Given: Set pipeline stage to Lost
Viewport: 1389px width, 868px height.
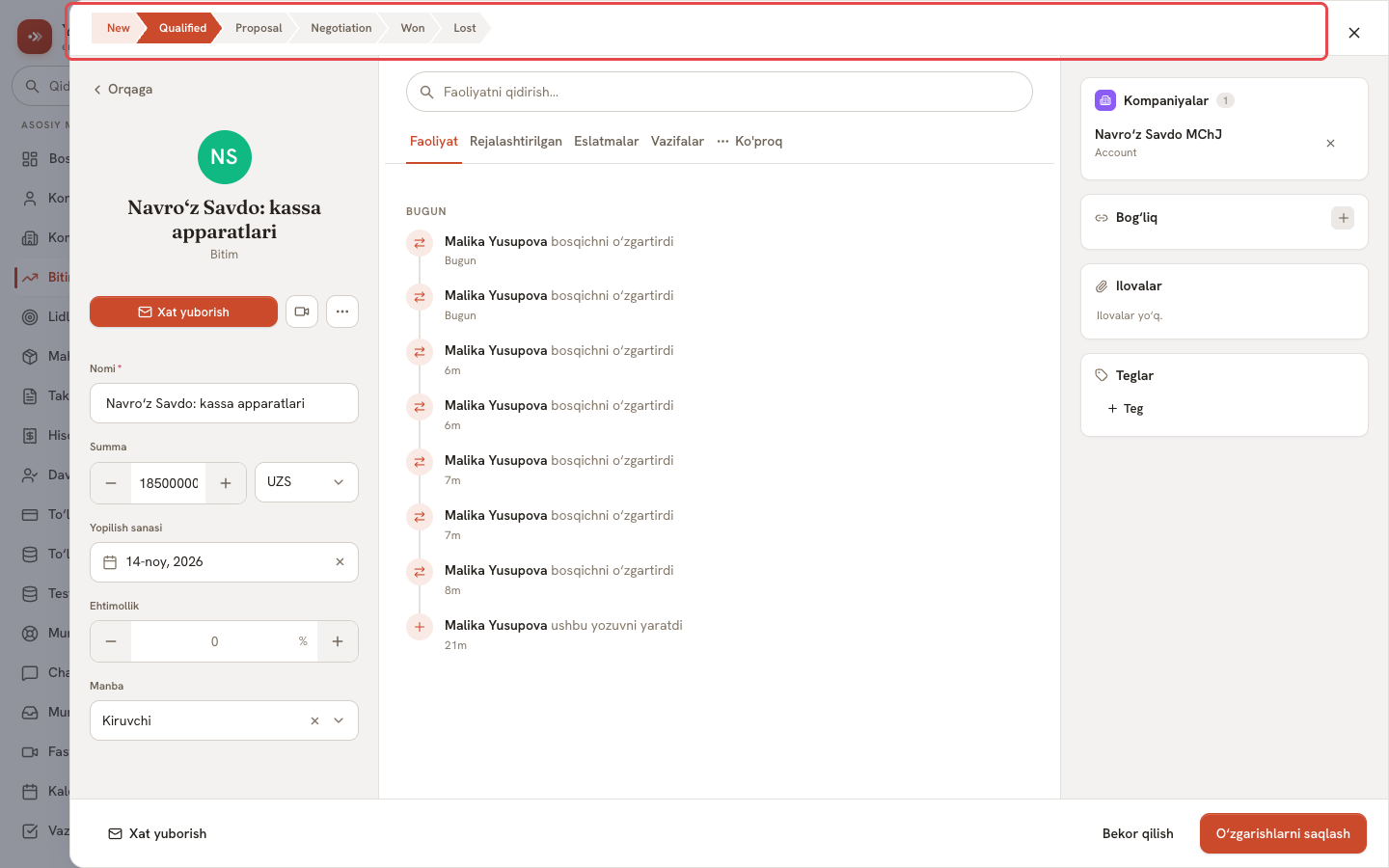Looking at the screenshot, I should click(465, 28).
